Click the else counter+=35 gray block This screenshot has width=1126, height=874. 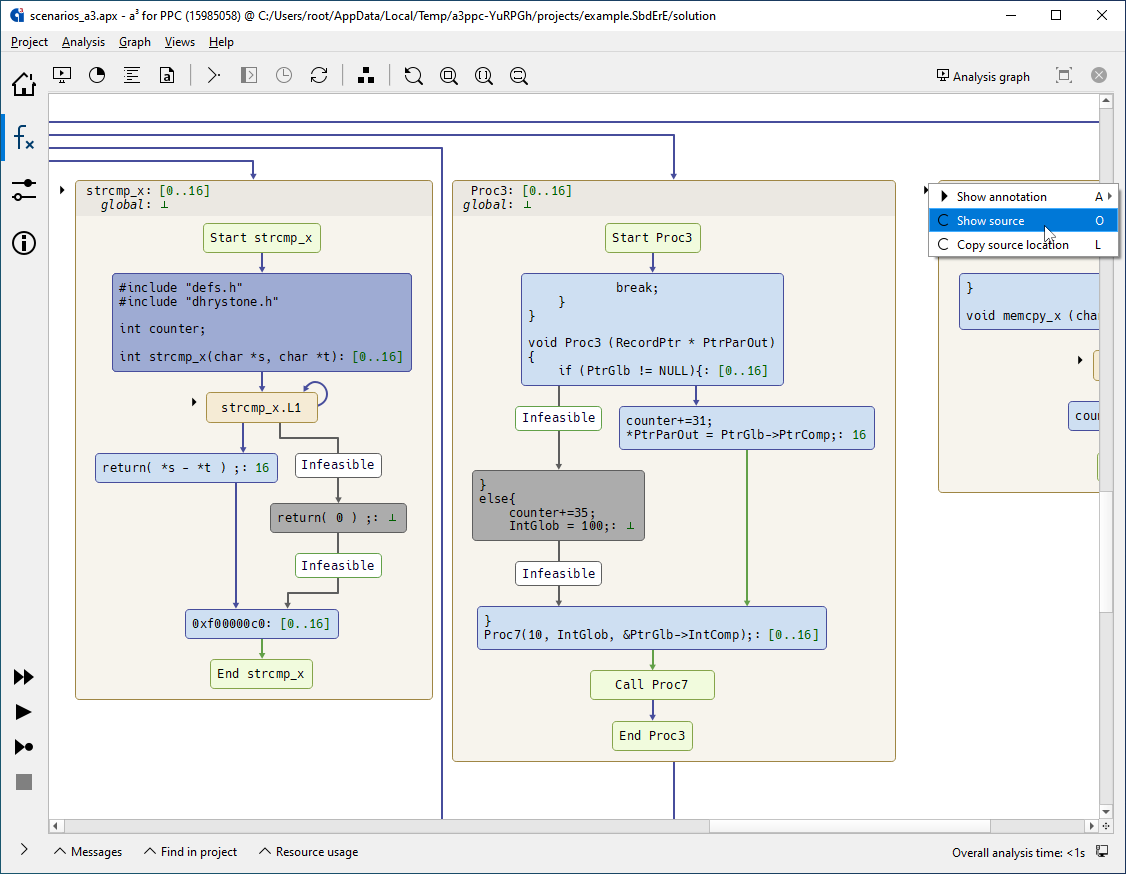click(558, 506)
